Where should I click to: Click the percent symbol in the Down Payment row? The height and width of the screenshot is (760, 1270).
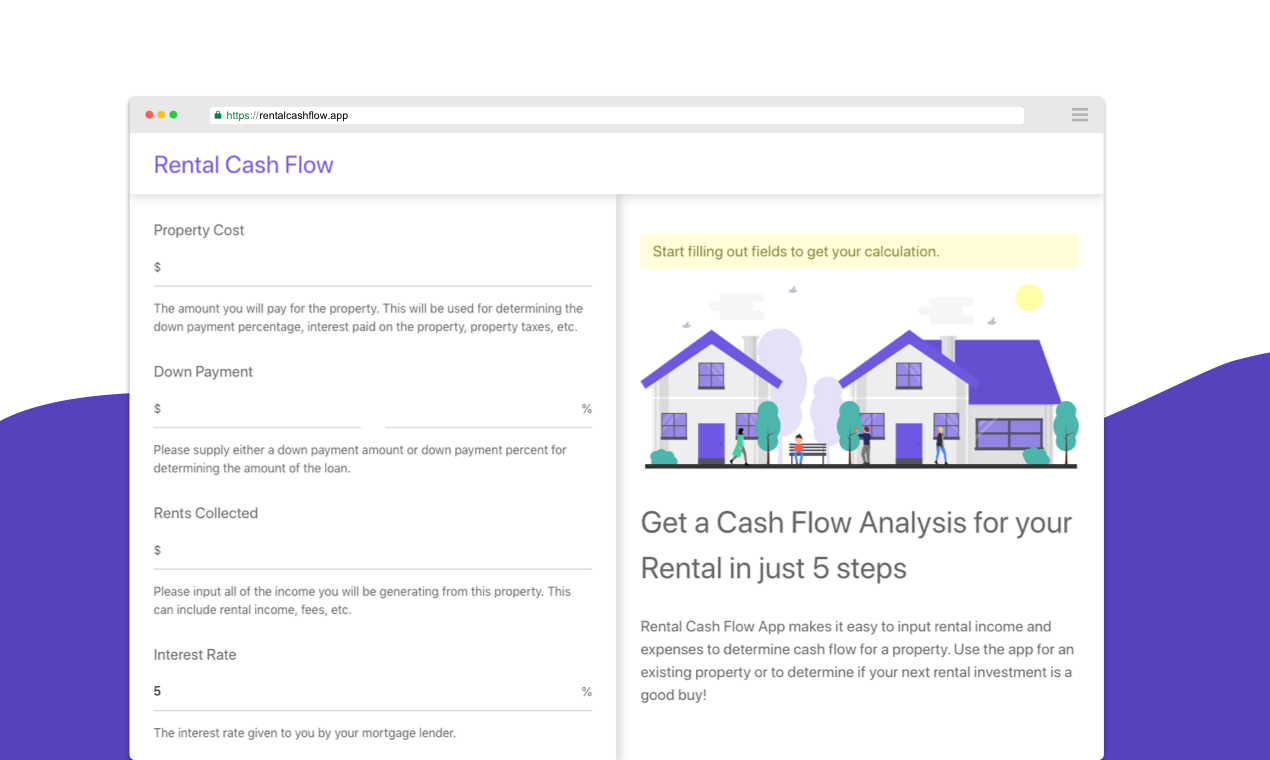click(x=587, y=408)
